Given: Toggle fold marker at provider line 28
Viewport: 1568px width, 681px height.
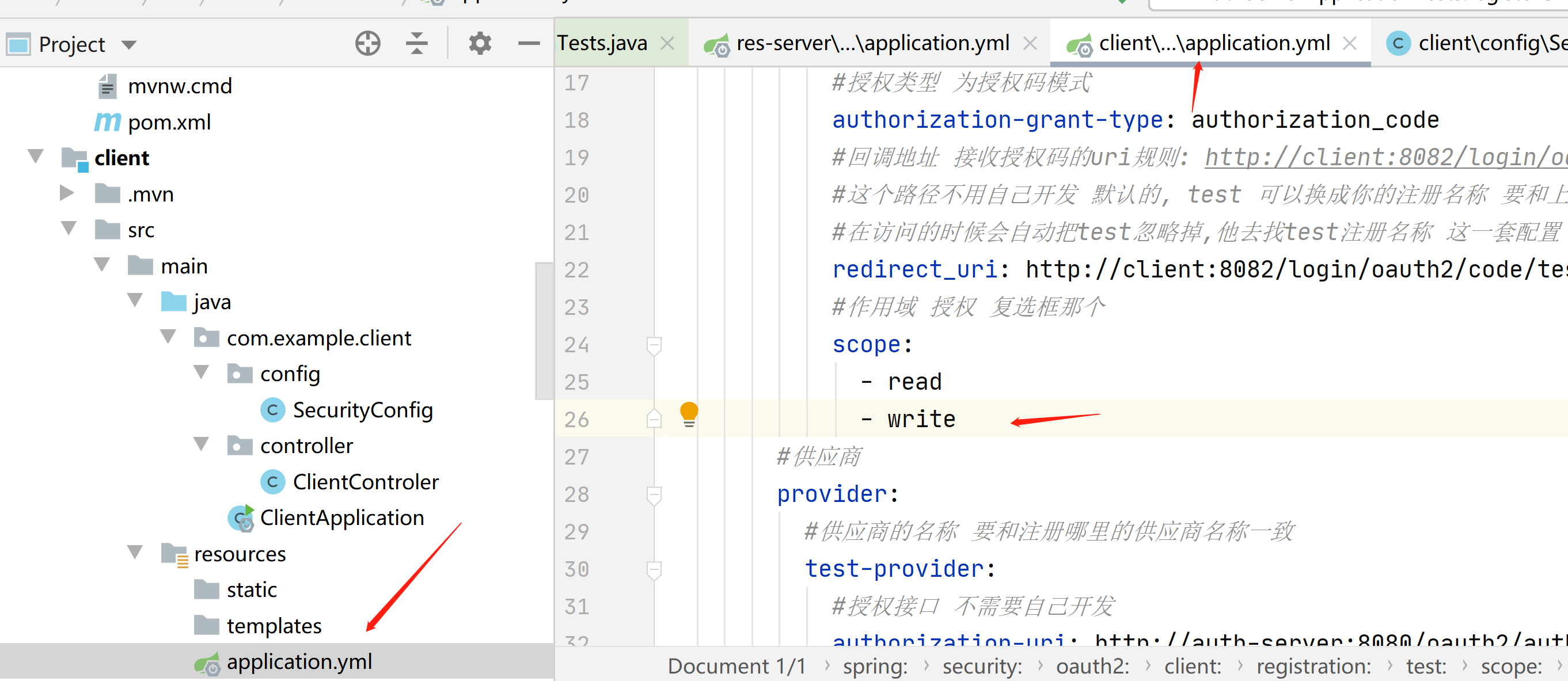Looking at the screenshot, I should (654, 494).
